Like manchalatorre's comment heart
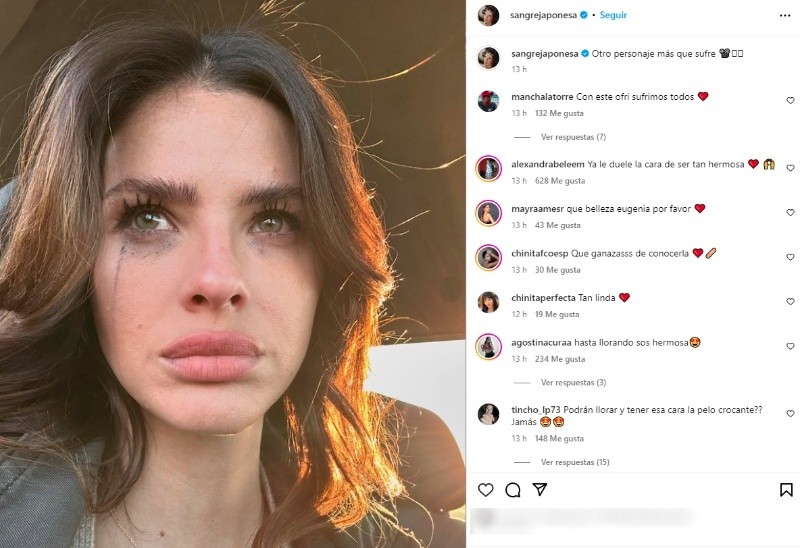This screenshot has width=800, height=548. [790, 101]
